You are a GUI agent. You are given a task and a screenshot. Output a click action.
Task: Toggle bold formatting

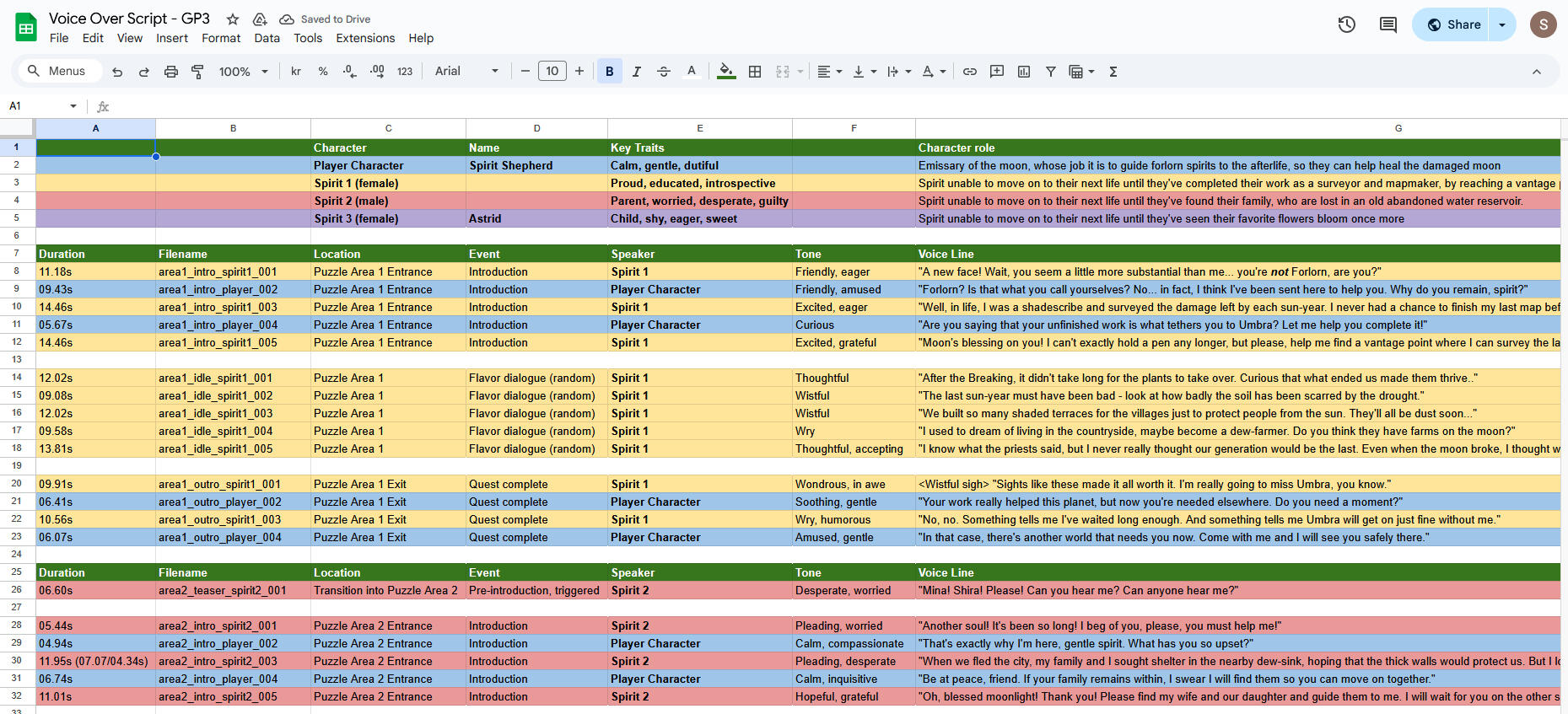[609, 72]
